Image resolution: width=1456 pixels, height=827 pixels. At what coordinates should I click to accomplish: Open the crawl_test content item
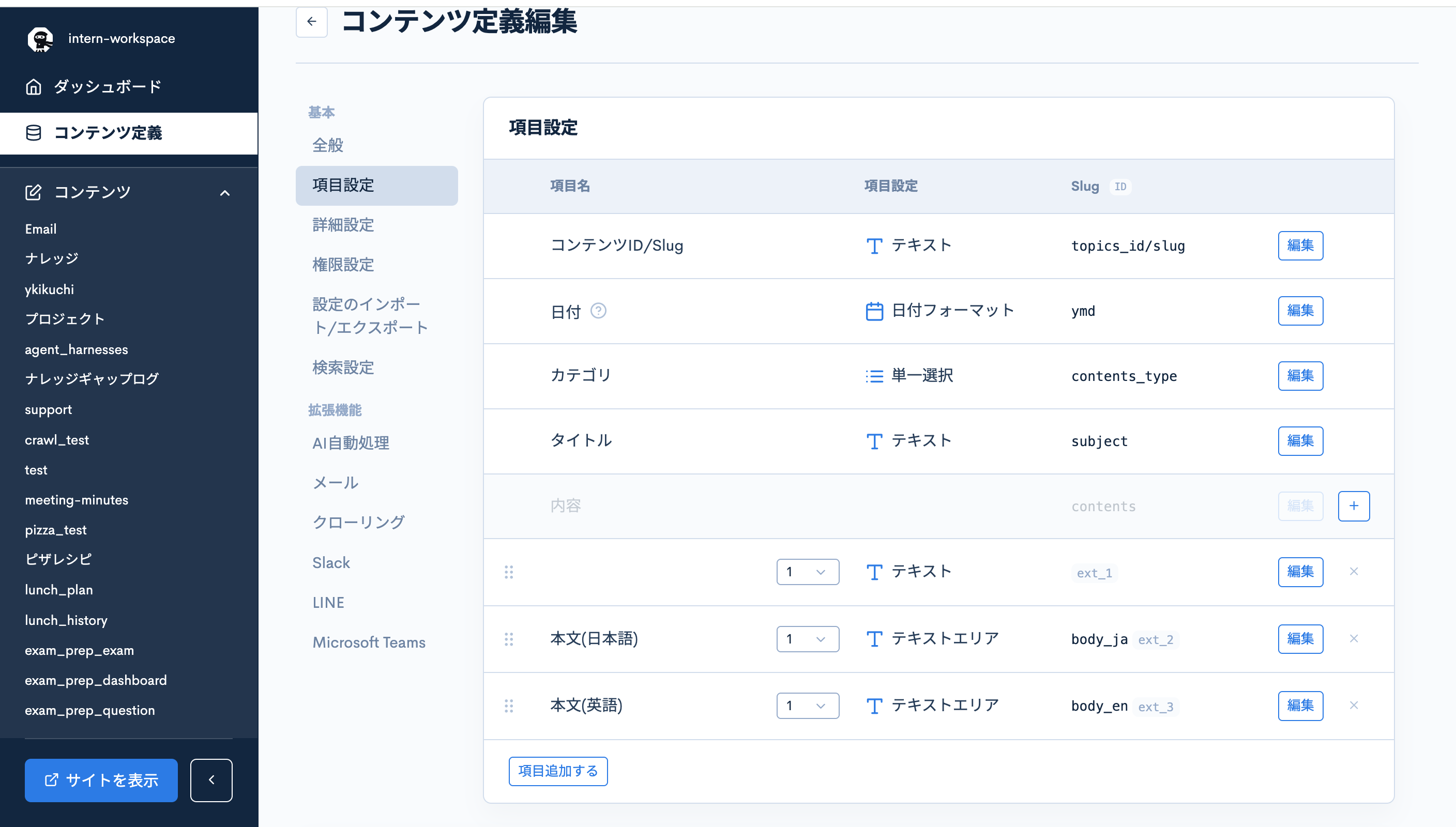[57, 440]
